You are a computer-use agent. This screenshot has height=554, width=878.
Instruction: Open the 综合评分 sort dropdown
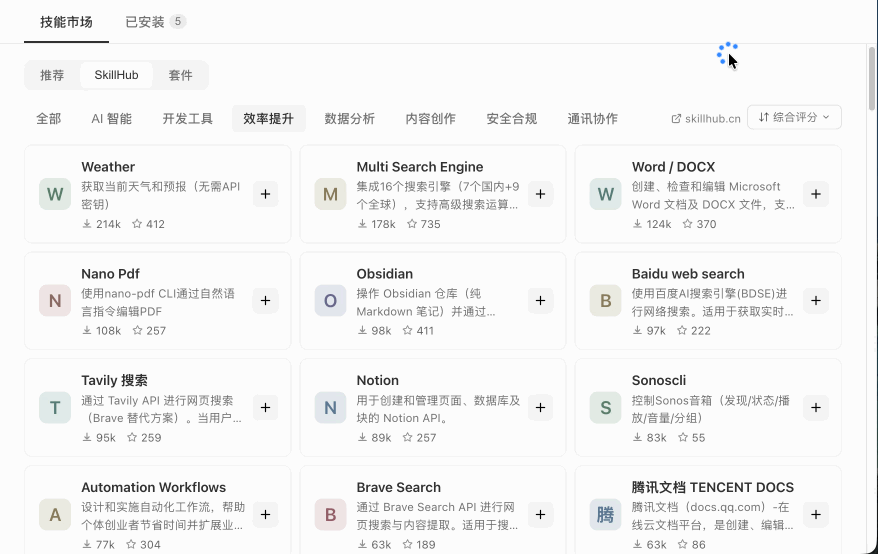click(x=794, y=117)
